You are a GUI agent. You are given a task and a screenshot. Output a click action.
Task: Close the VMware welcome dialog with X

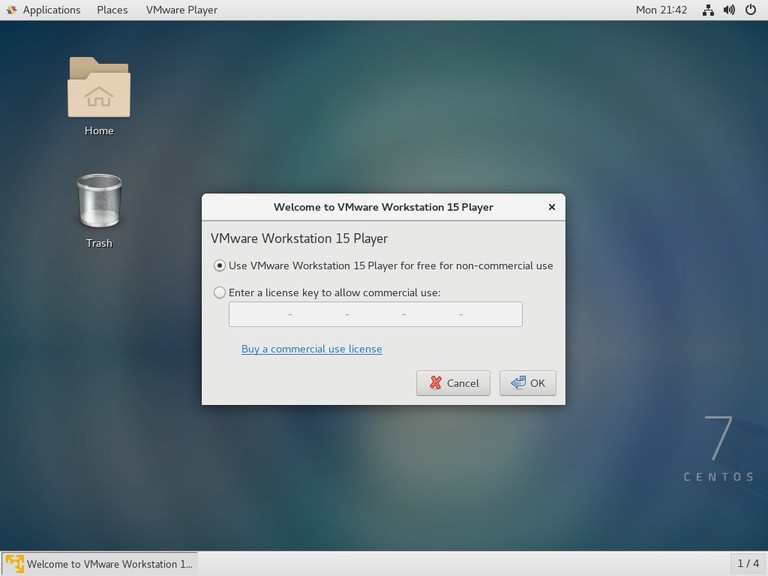coord(551,207)
